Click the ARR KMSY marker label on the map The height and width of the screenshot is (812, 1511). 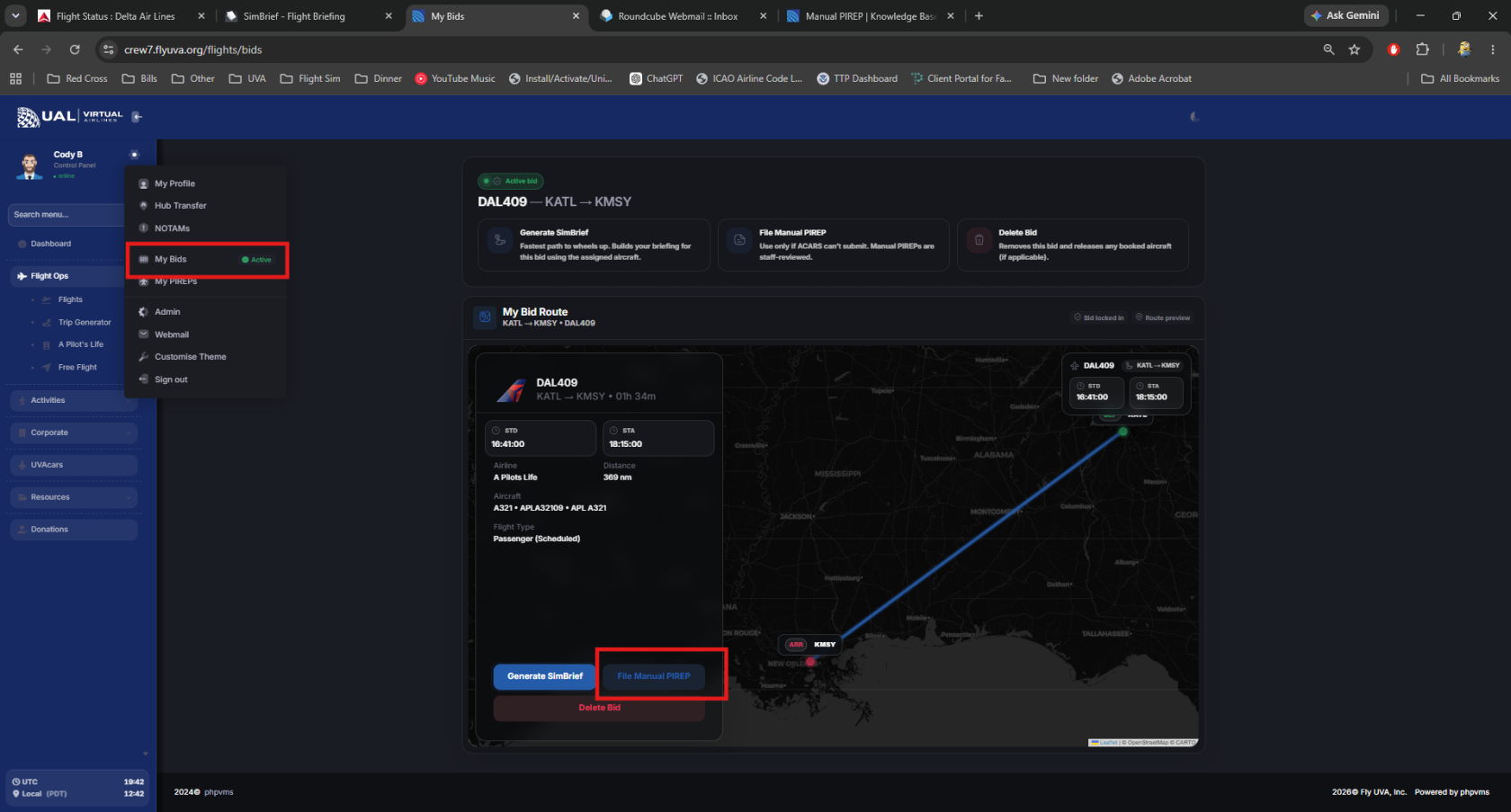tap(812, 645)
